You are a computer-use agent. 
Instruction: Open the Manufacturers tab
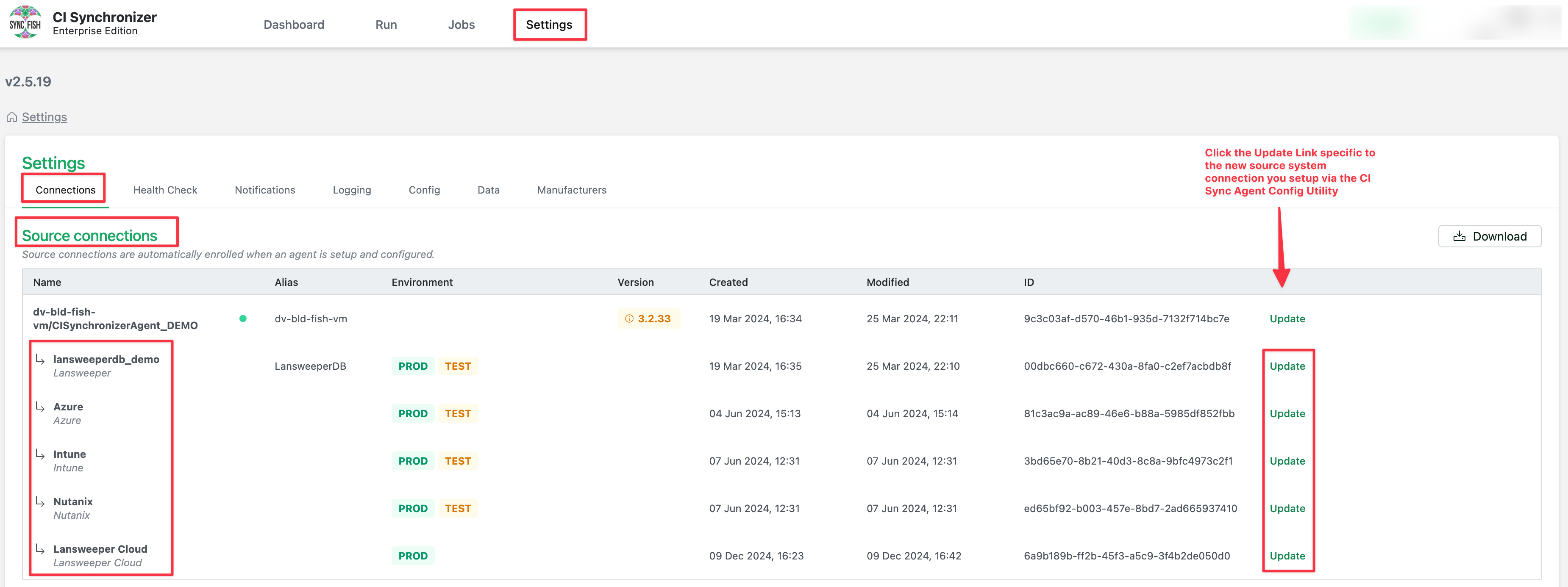click(572, 190)
